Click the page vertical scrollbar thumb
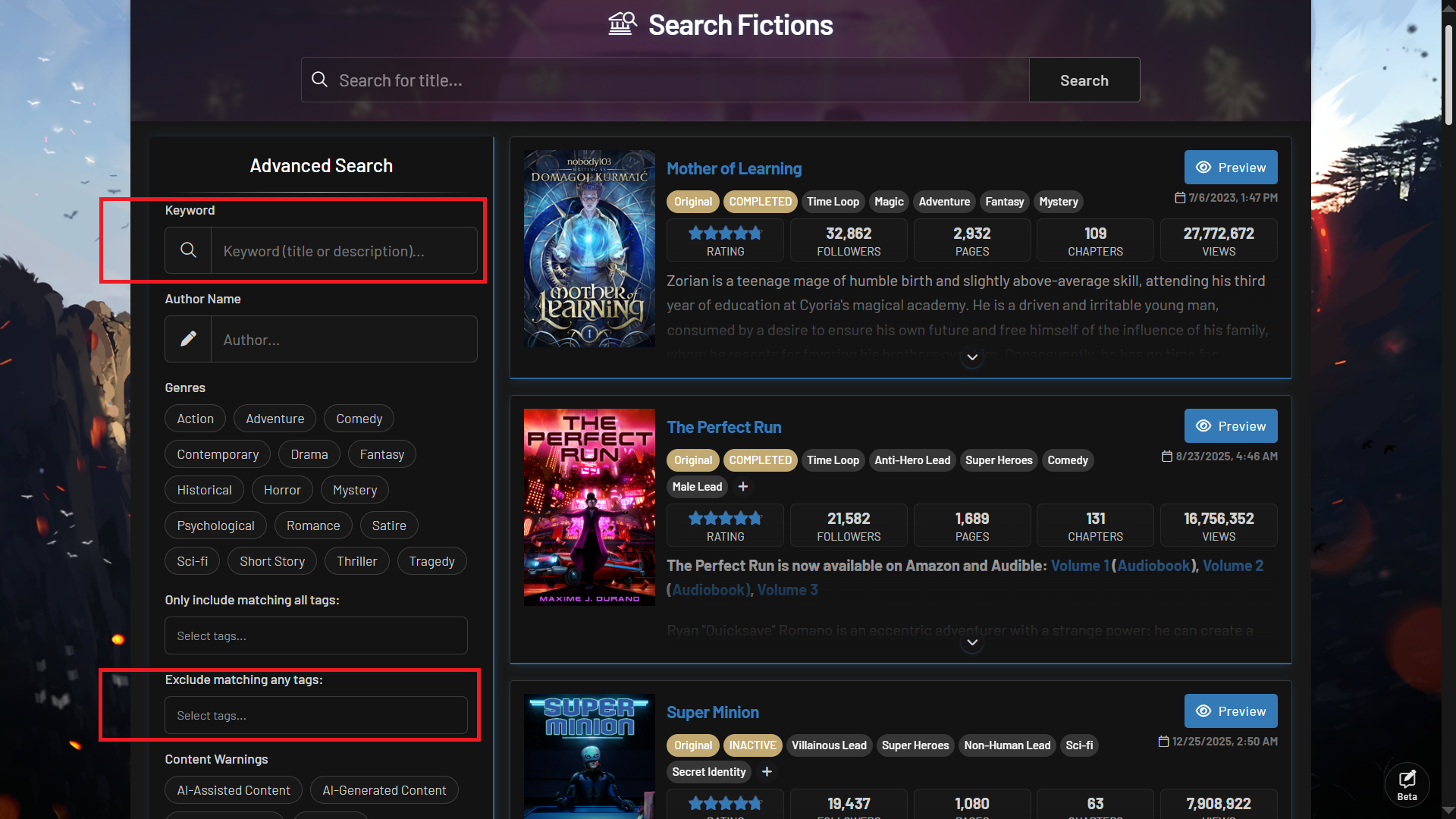The width and height of the screenshot is (1456, 819). [1448, 74]
